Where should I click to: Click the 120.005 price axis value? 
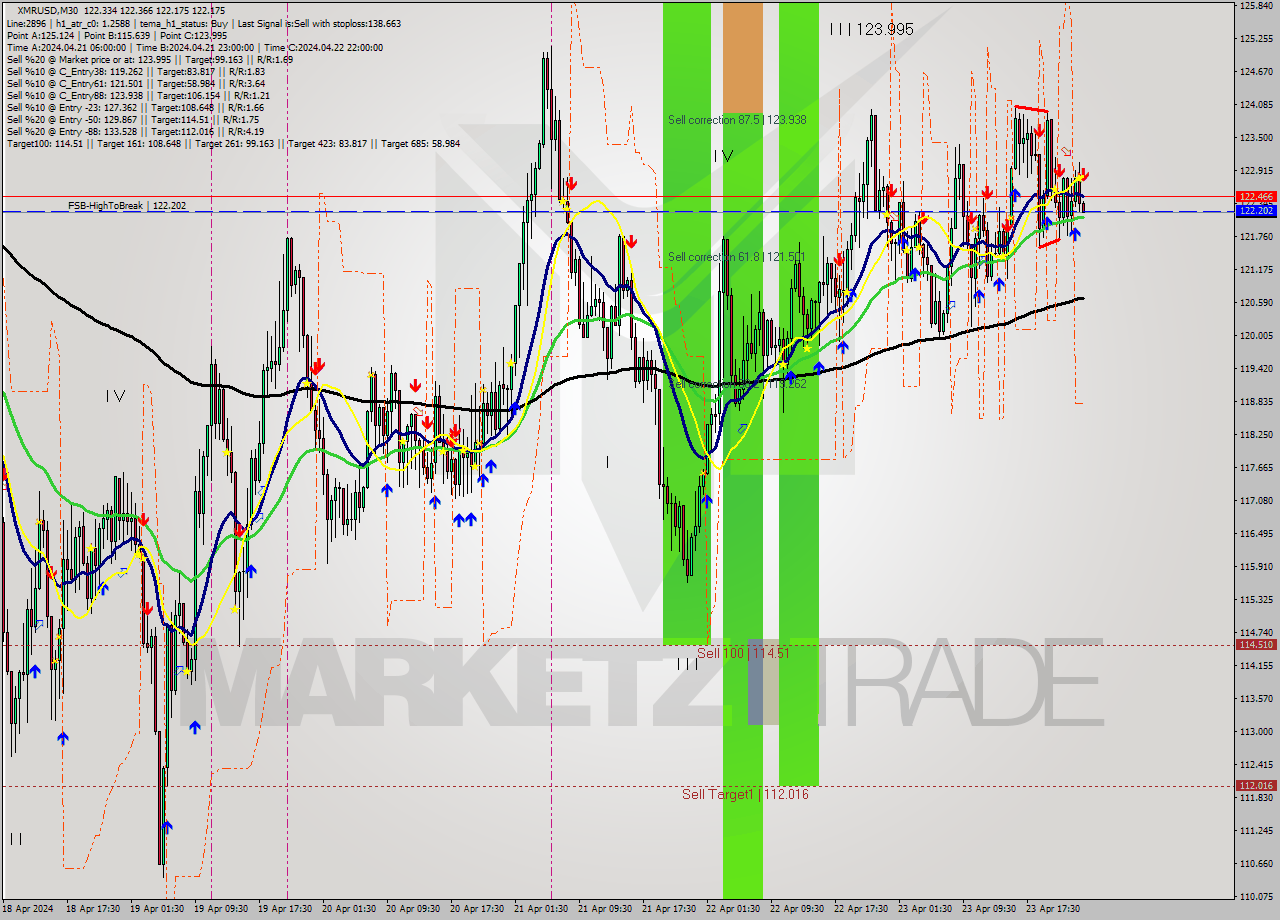click(1256, 336)
